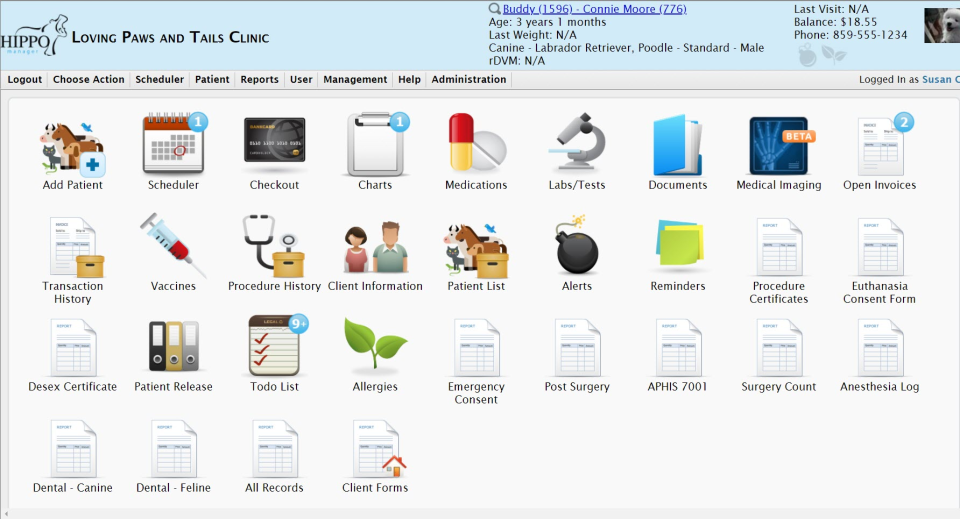
Task: Click the Phone: 859-555-1234 text
Action: tap(850, 35)
